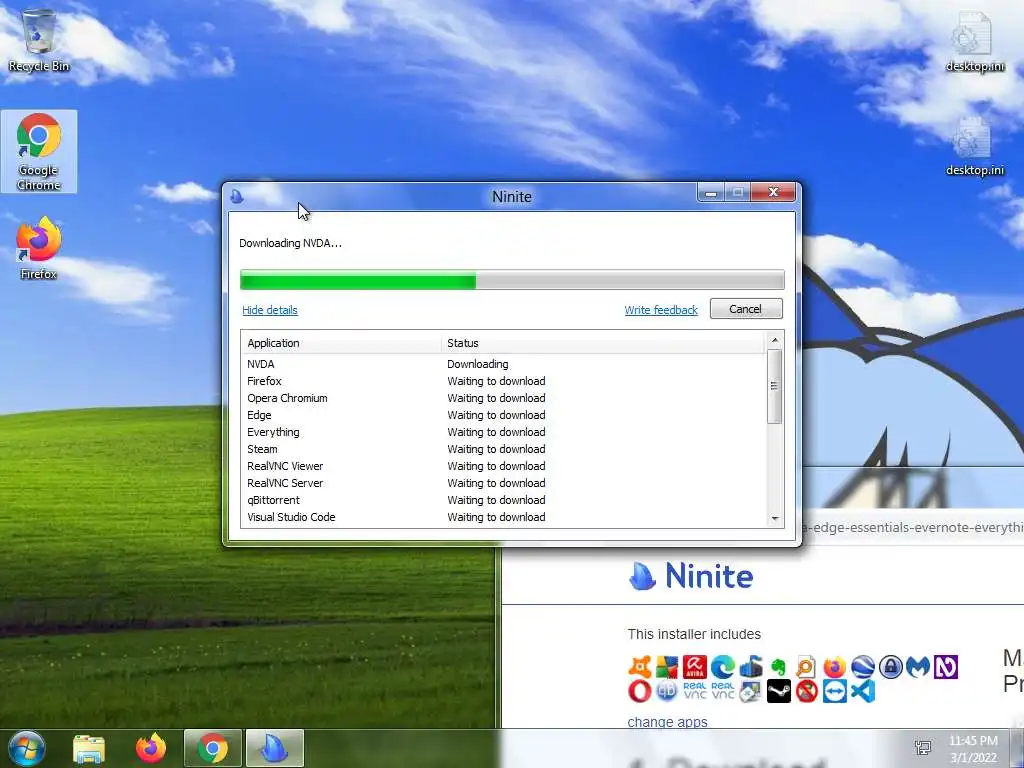
Task: Open the Windows Start button
Action: pyautogui.click(x=27, y=748)
